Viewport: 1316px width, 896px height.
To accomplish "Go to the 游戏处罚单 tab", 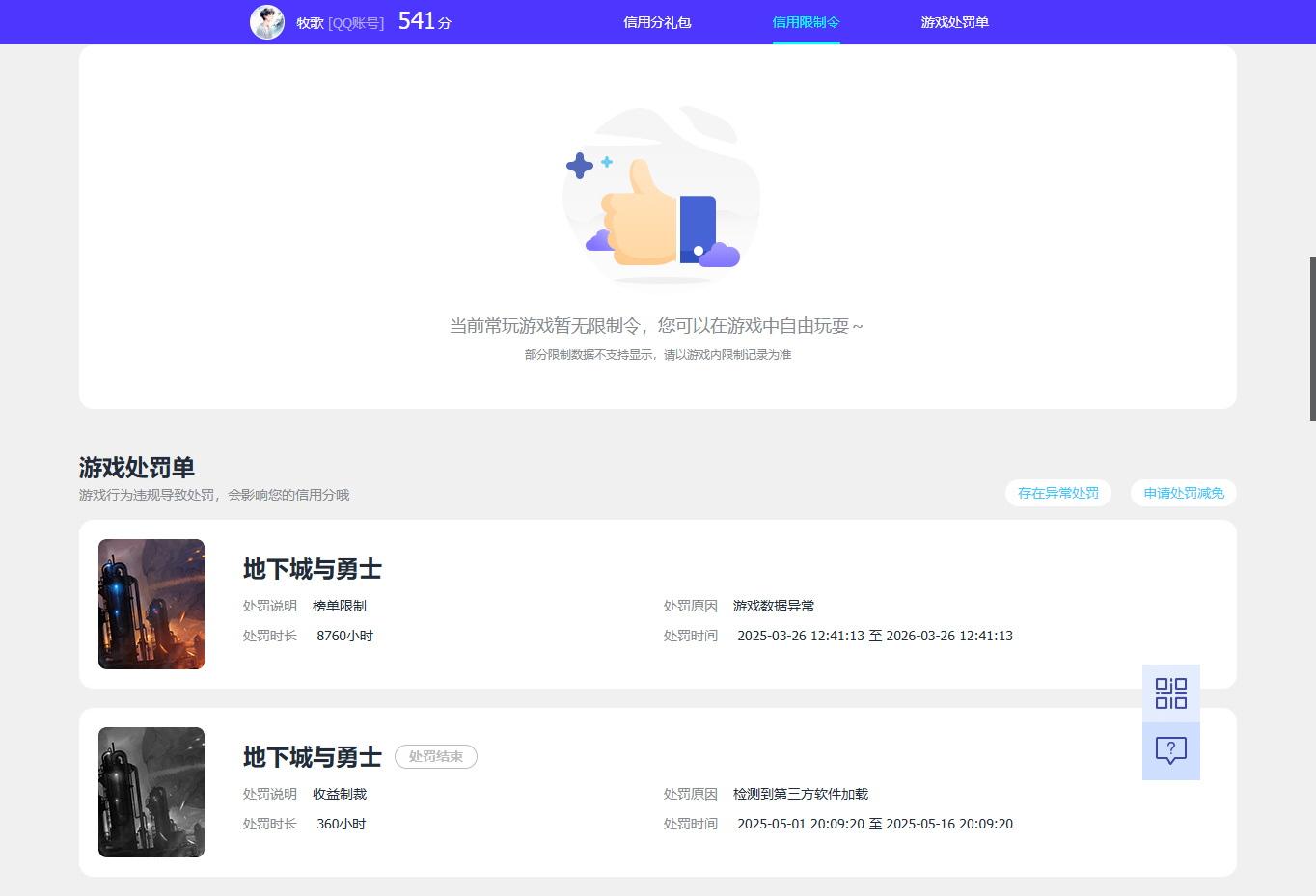I will coord(954,22).
